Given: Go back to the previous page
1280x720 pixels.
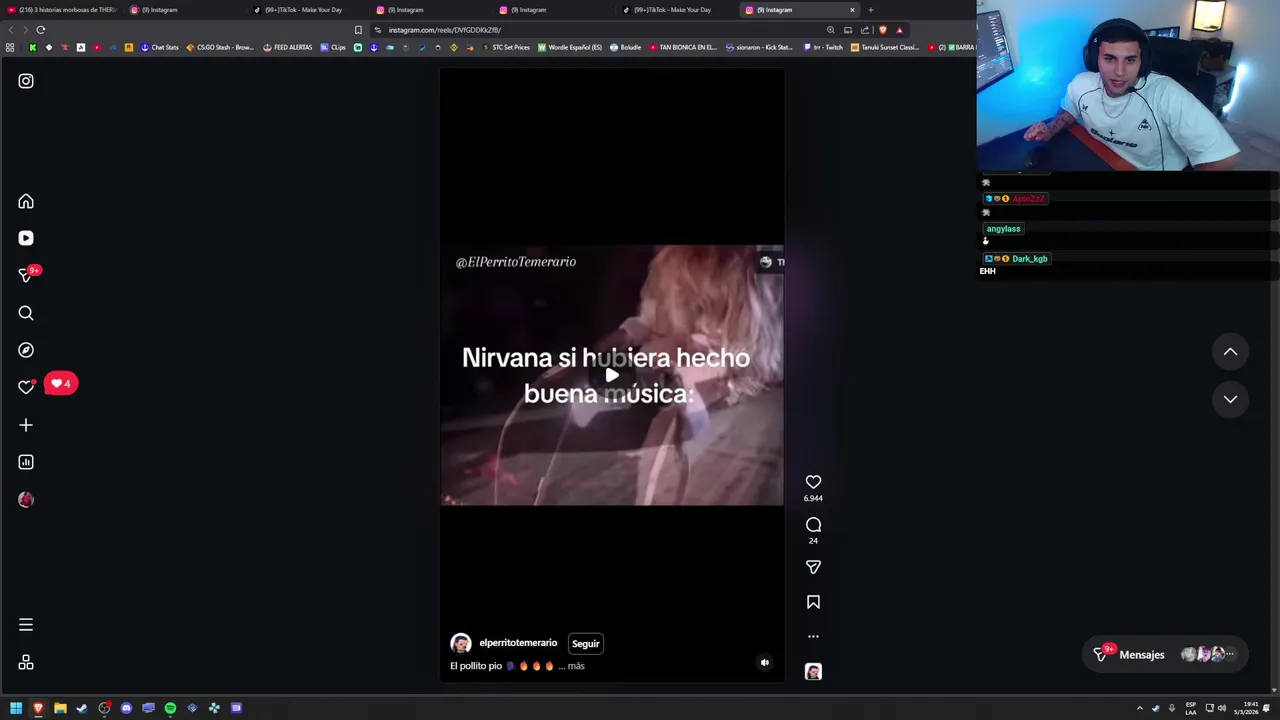Looking at the screenshot, I should pyautogui.click(x=11, y=30).
